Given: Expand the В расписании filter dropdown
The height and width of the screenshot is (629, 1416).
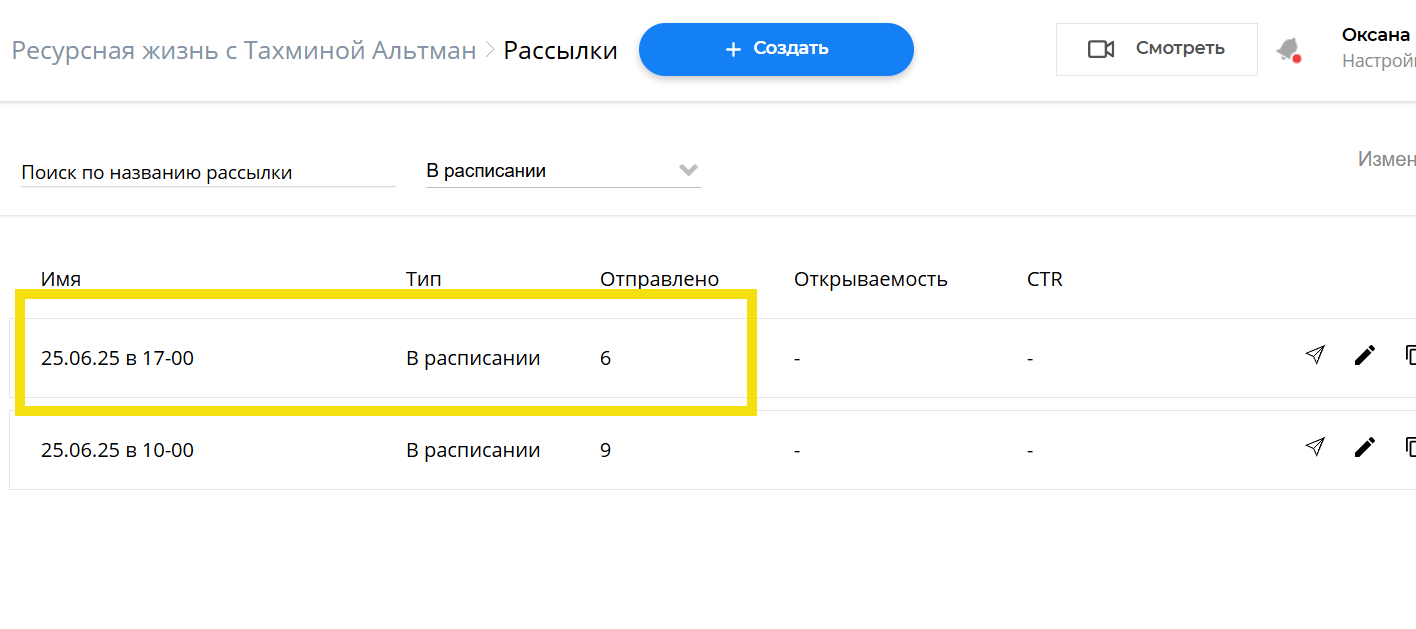Looking at the screenshot, I should (x=563, y=171).
